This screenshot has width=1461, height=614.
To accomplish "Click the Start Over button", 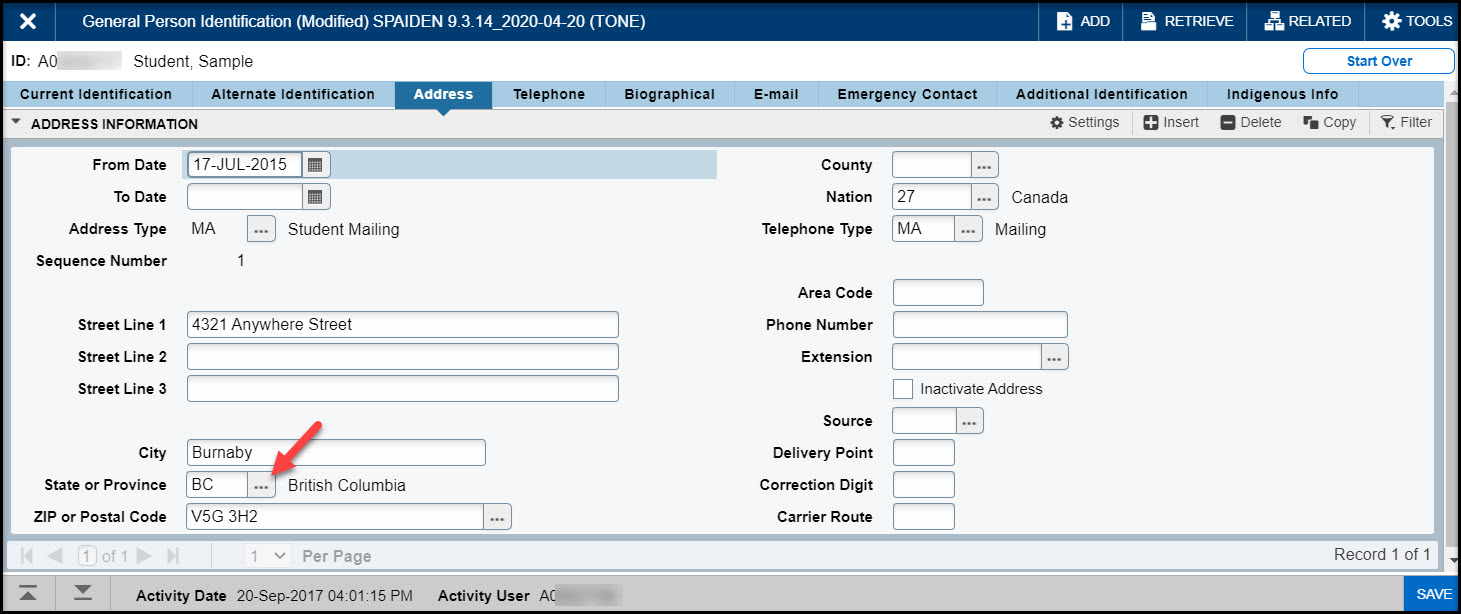I will click(1378, 61).
